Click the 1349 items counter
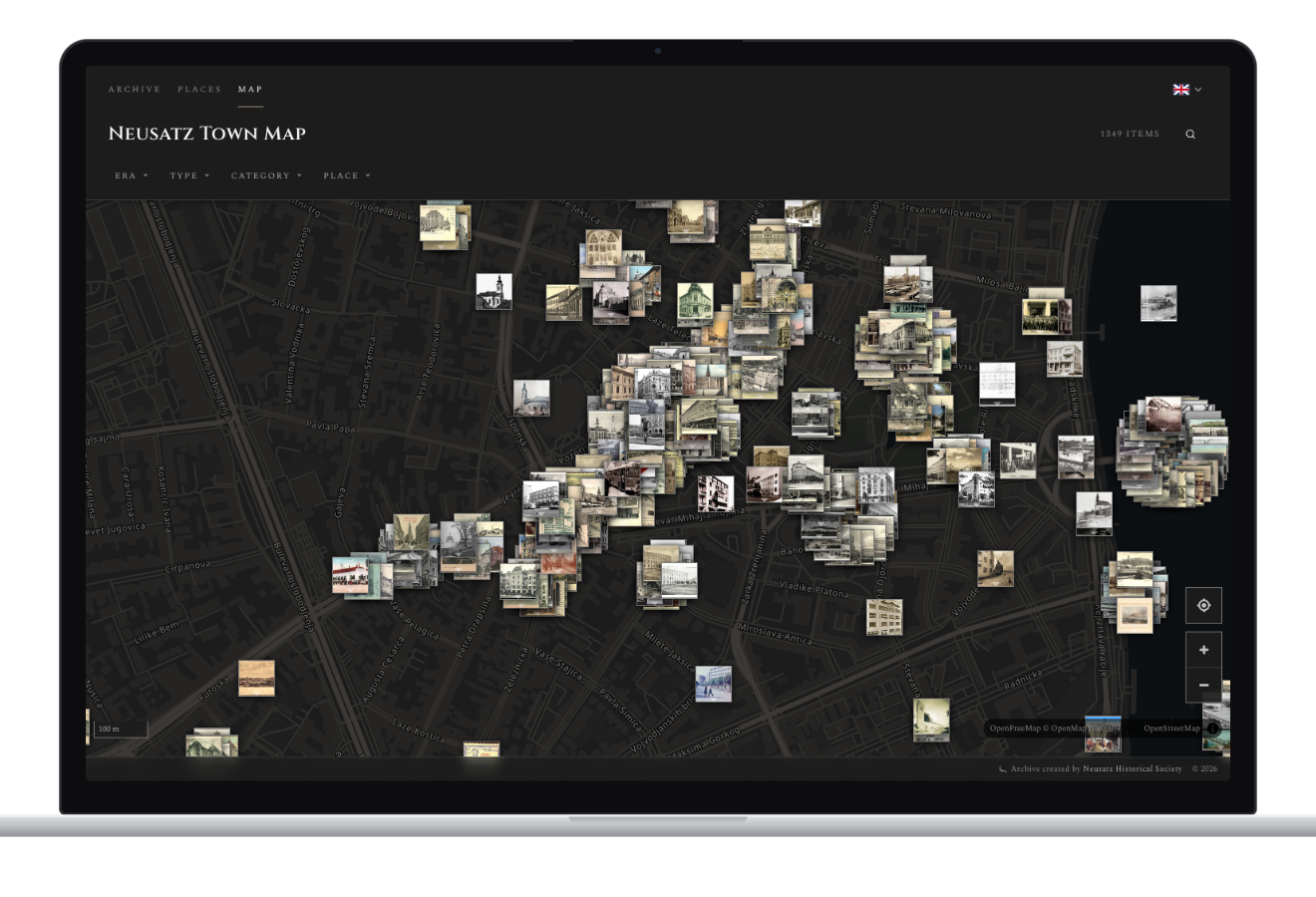Viewport: 1316px width, 897px height. pos(1130,134)
